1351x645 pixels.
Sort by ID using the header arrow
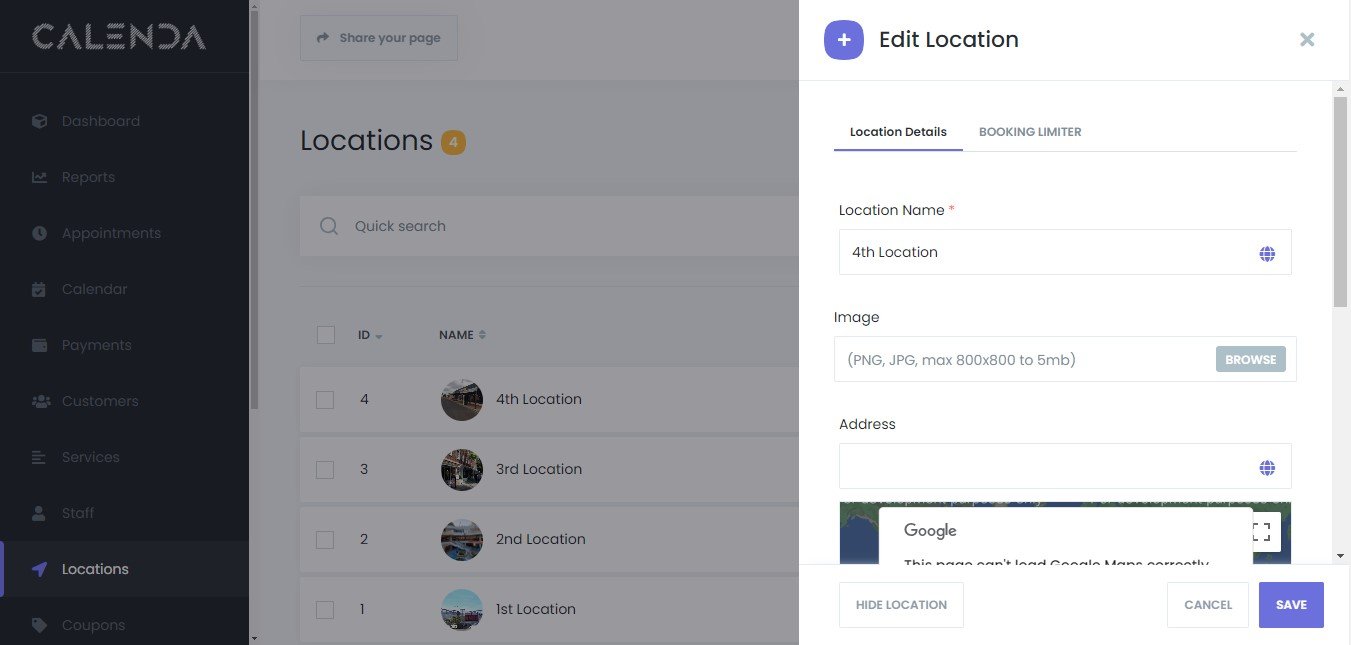pyautogui.click(x=379, y=336)
